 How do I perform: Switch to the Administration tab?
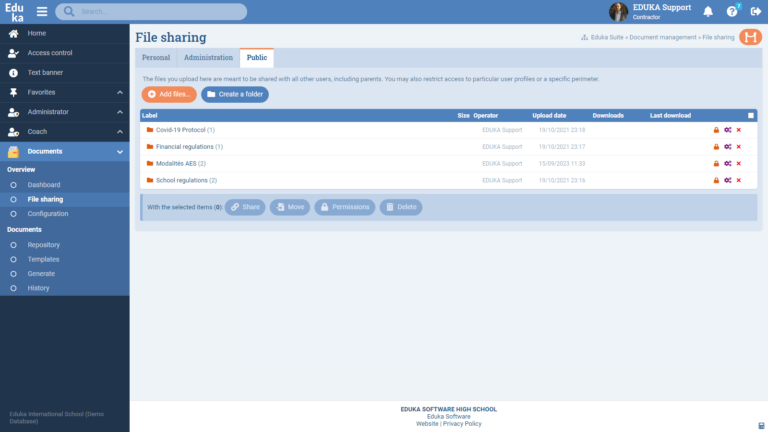208,58
